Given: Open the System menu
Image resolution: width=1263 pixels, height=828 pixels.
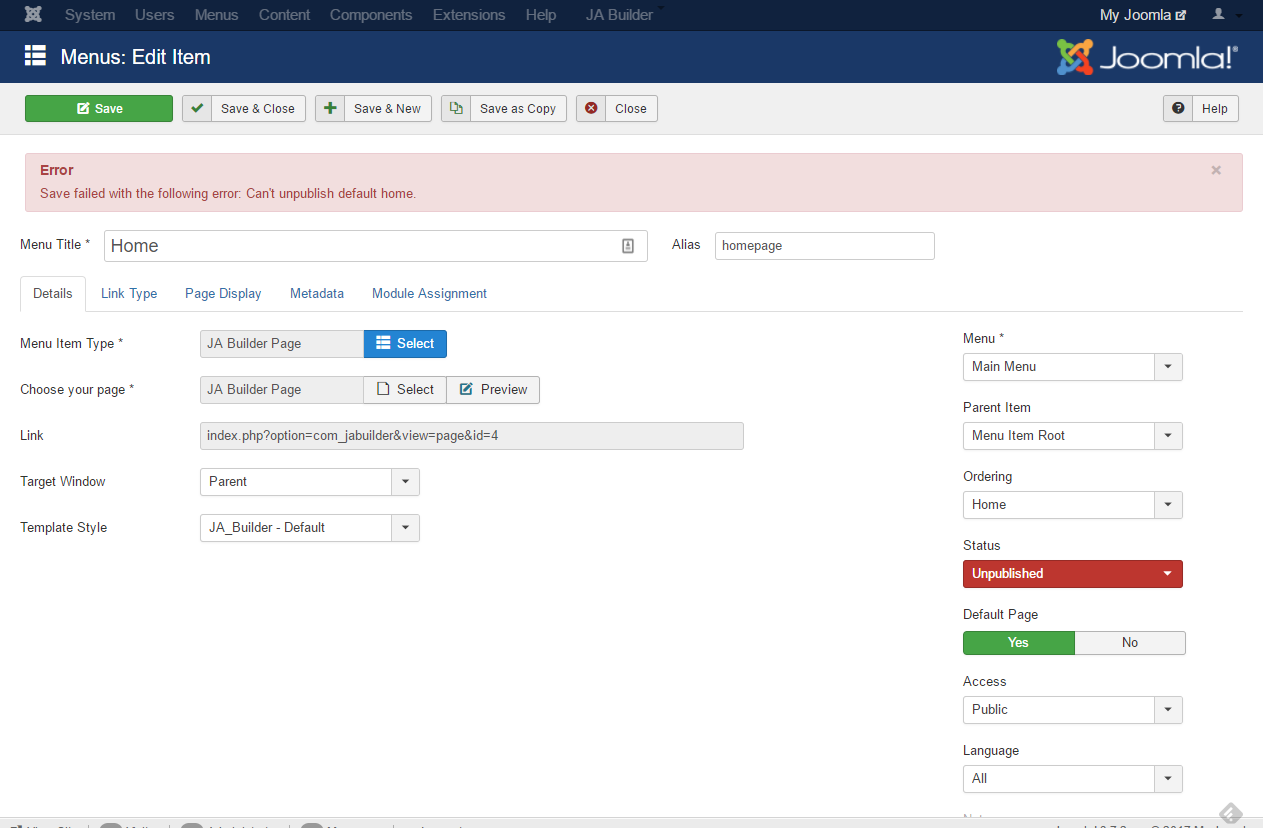Looking at the screenshot, I should [90, 15].
